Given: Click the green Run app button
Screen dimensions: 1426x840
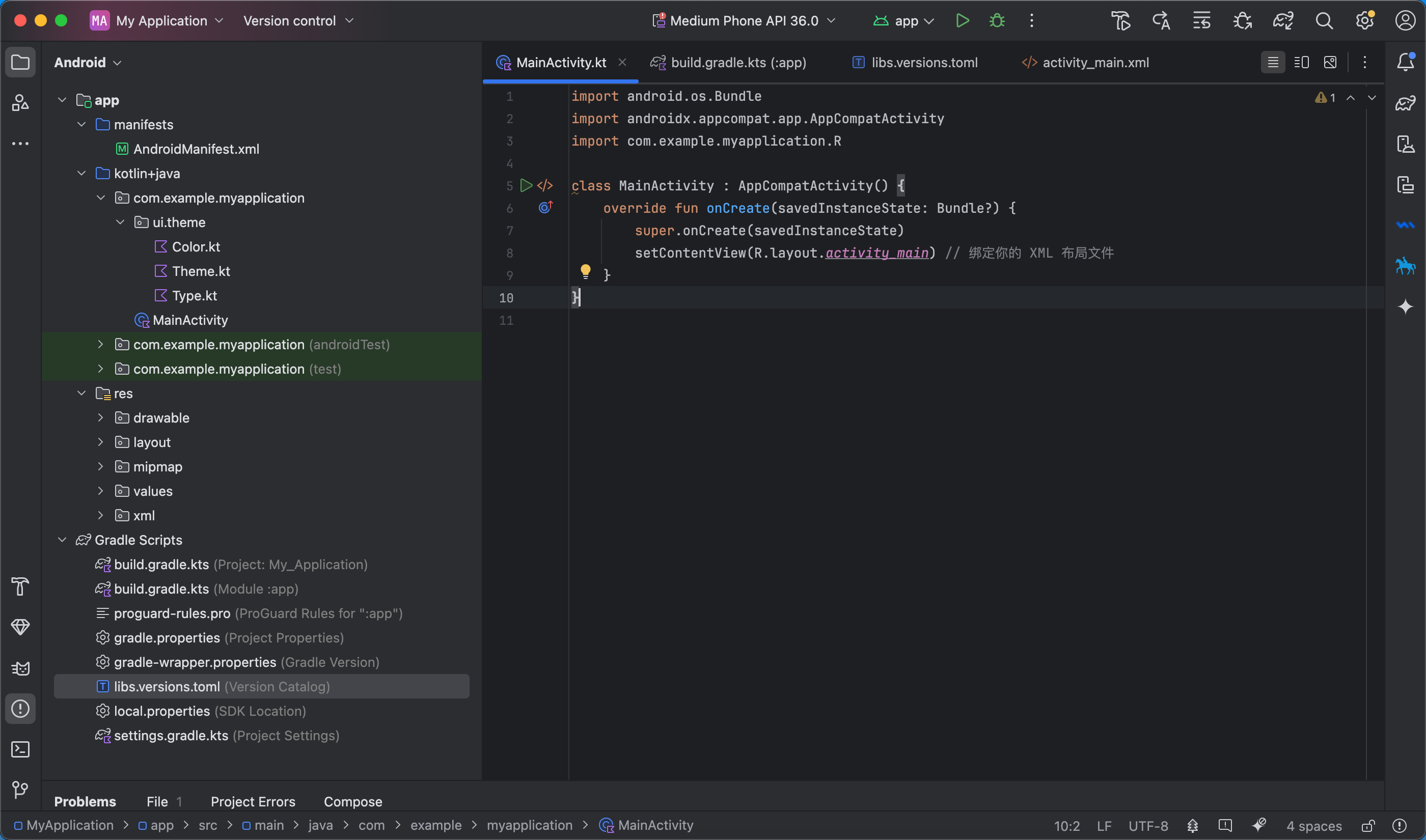Looking at the screenshot, I should click(x=962, y=21).
